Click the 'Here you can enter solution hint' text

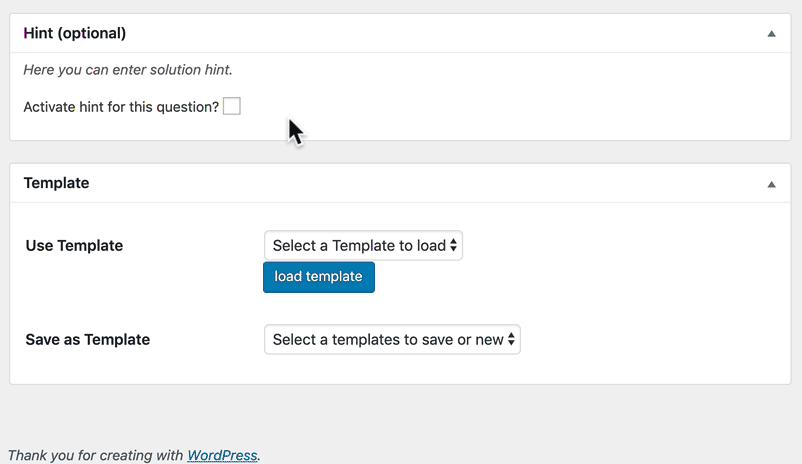[128, 70]
